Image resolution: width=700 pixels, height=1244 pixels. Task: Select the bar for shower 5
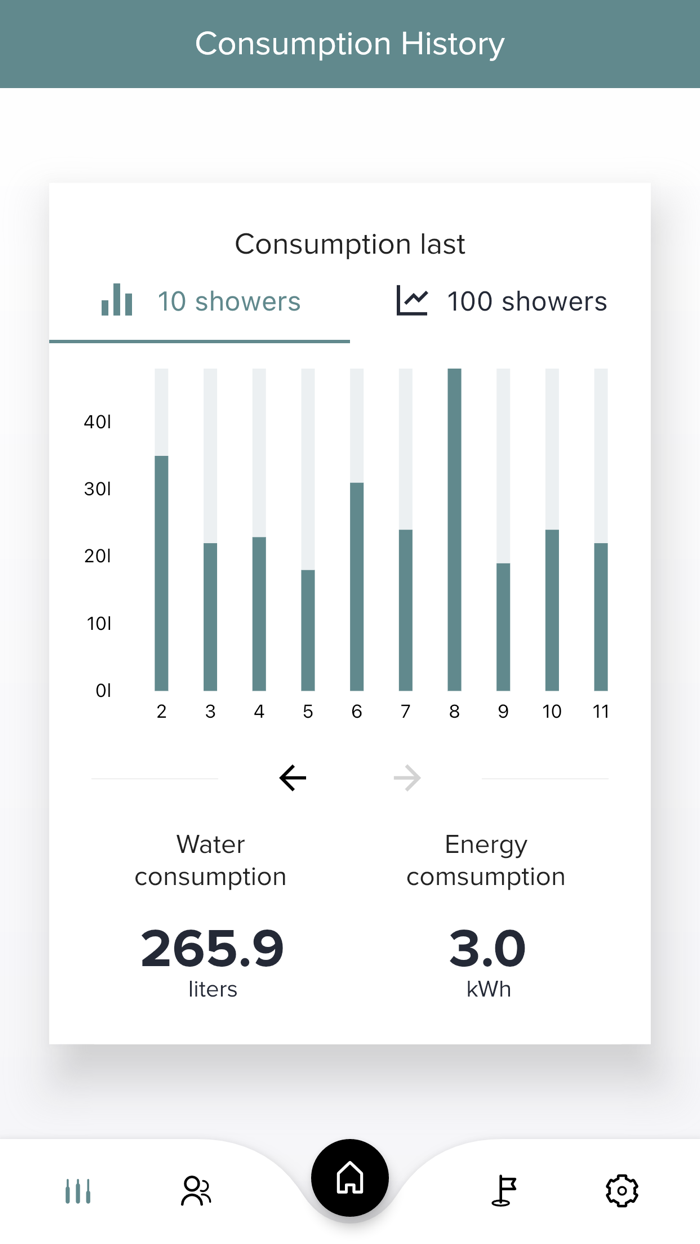pyautogui.click(x=307, y=630)
